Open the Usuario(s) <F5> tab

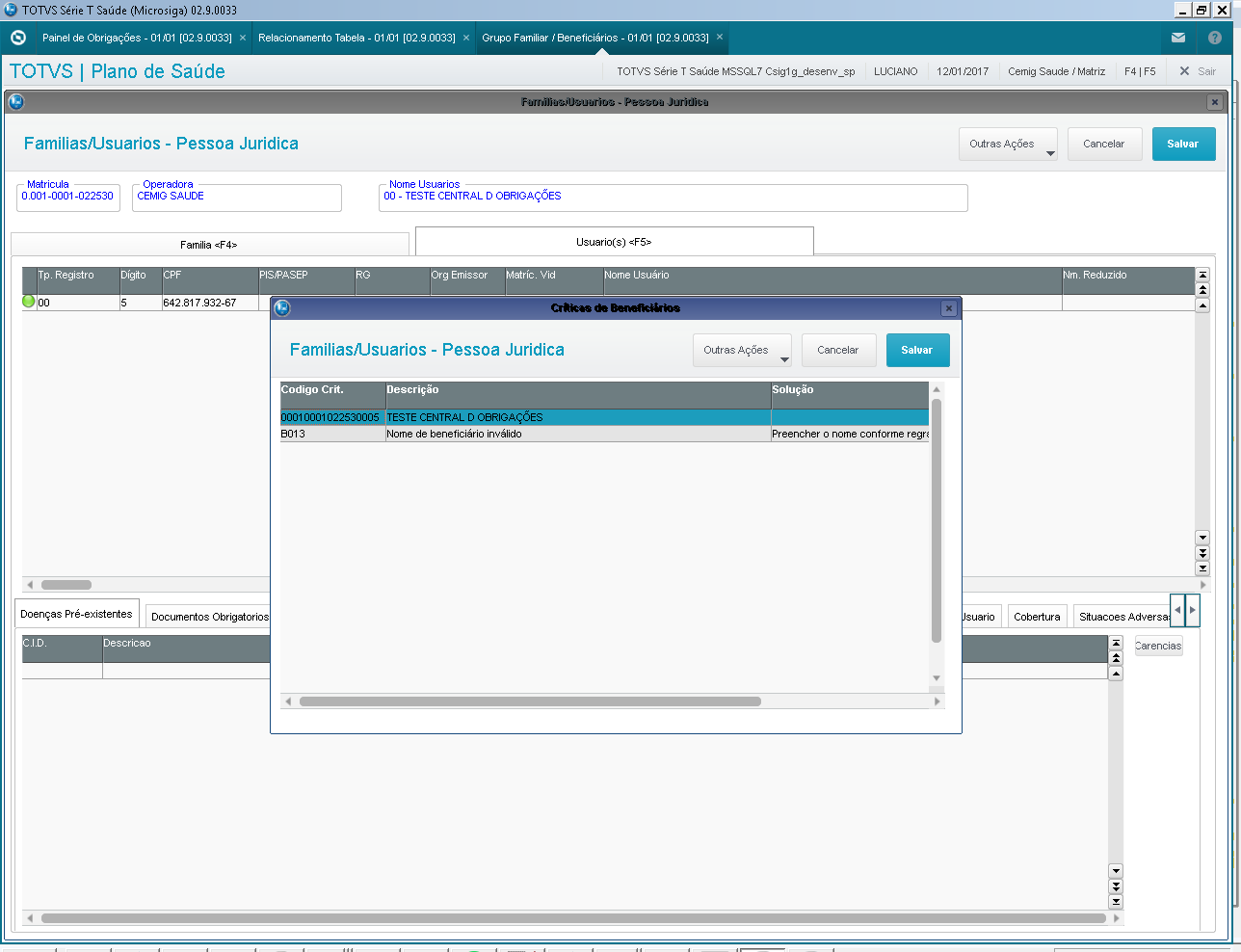coord(615,242)
